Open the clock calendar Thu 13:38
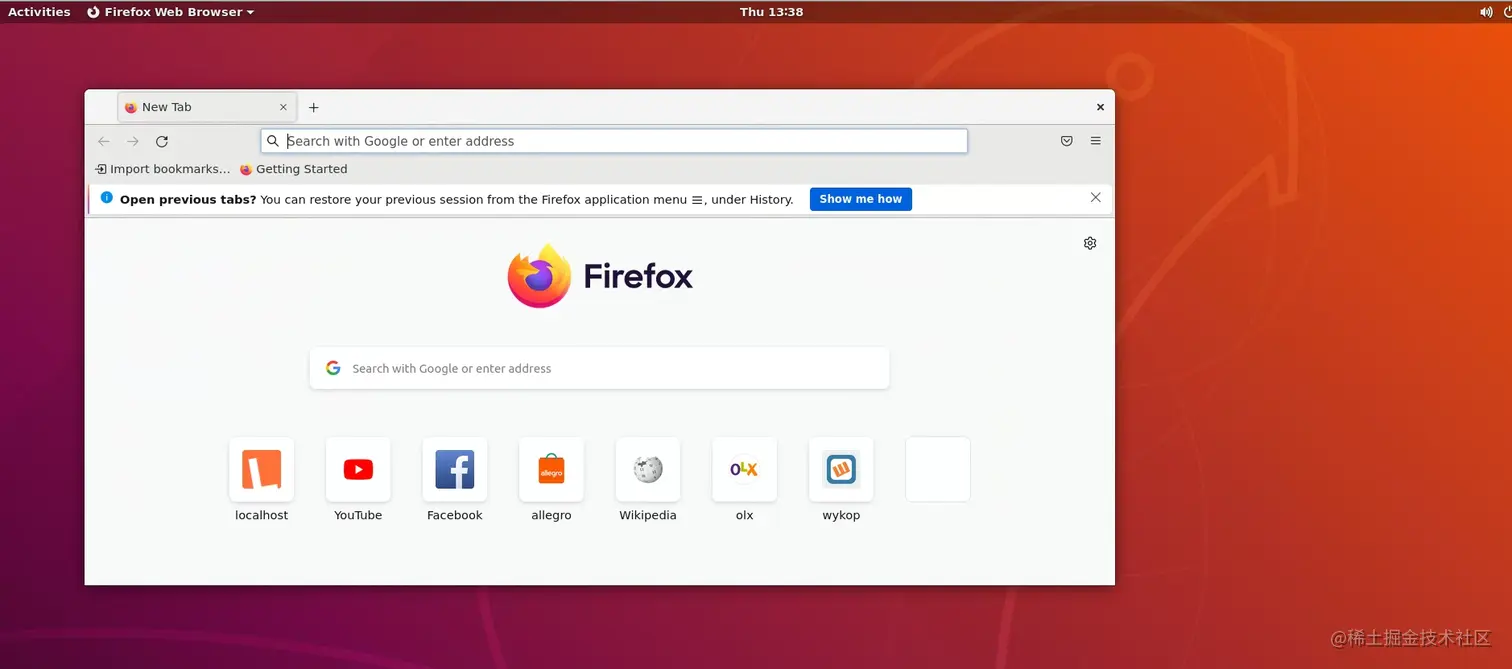1512x669 pixels. (x=771, y=12)
